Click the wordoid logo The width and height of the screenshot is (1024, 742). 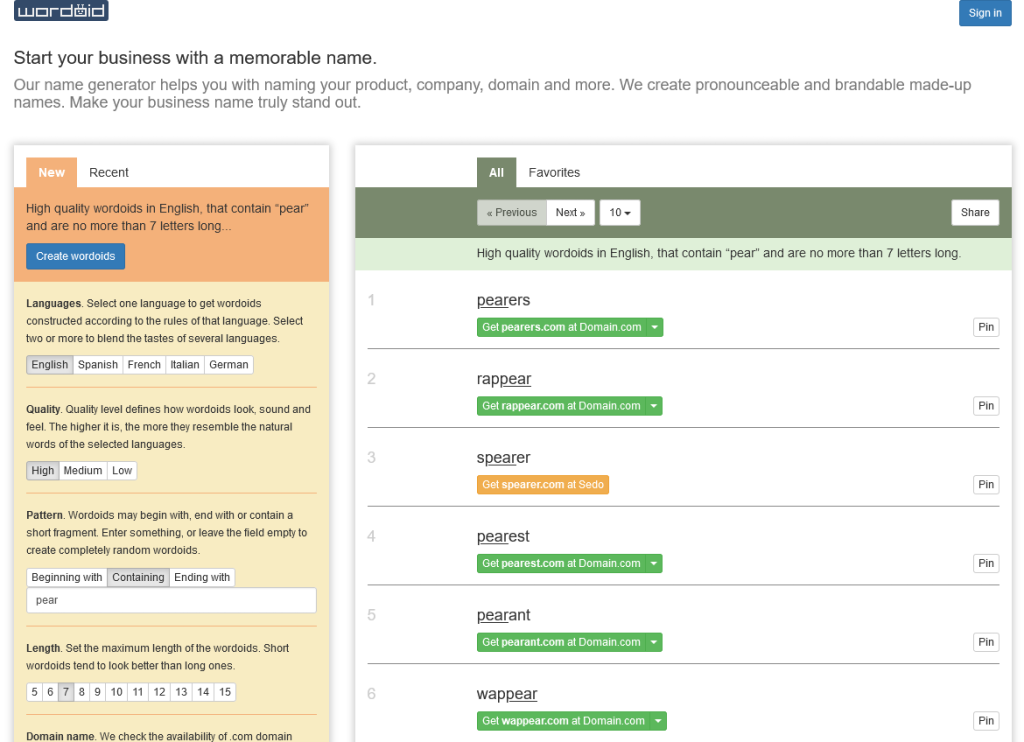(x=61, y=10)
